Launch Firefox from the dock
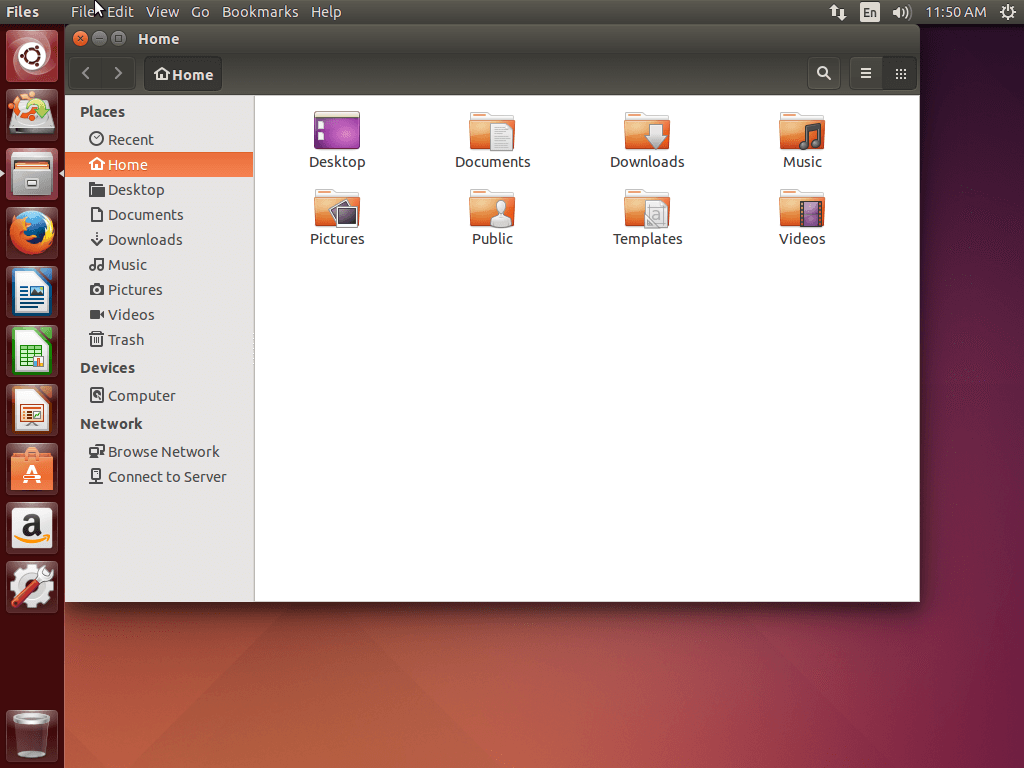1024x768 pixels. (x=32, y=232)
